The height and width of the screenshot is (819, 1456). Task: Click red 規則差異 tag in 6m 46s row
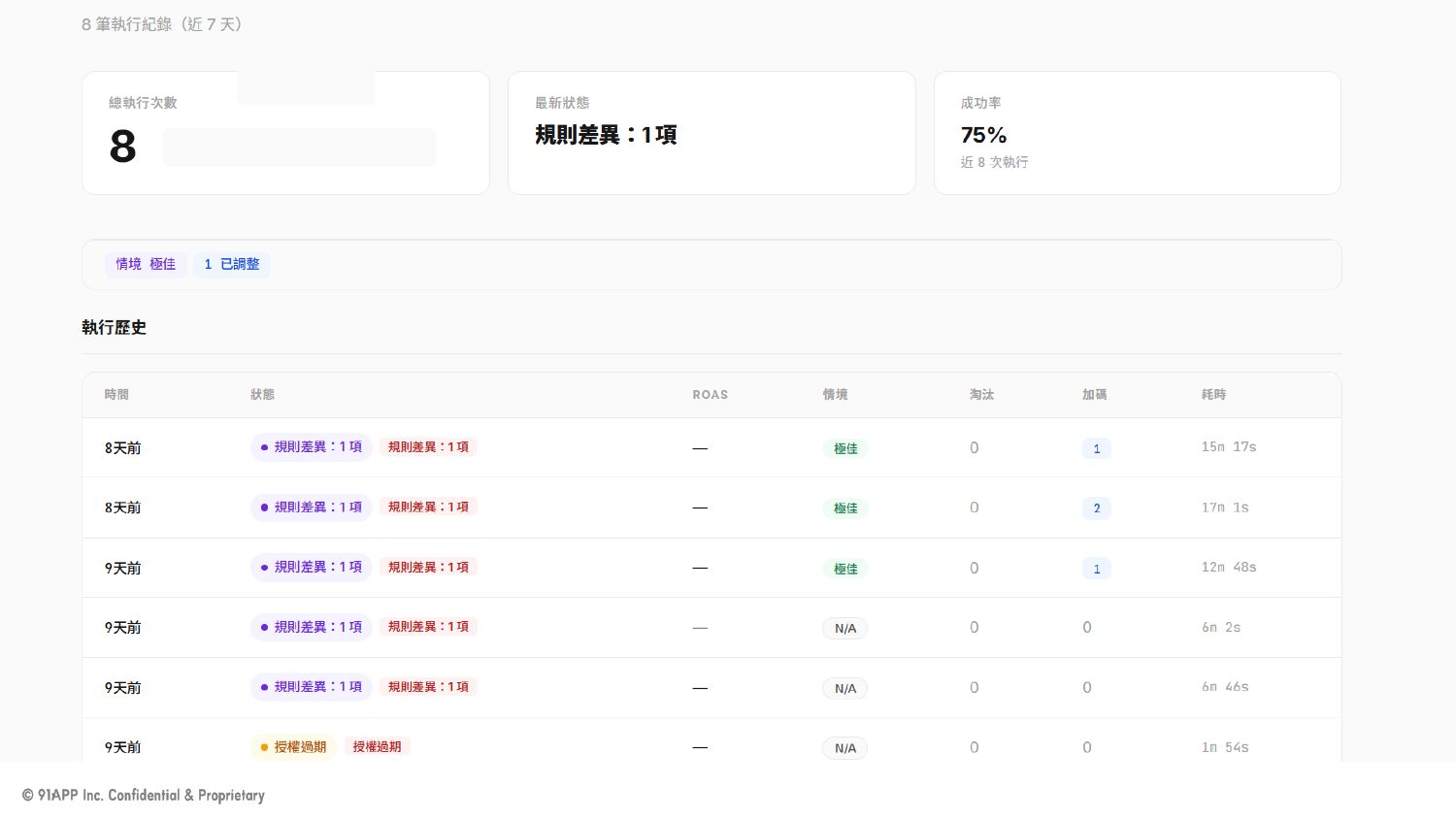coord(428,687)
